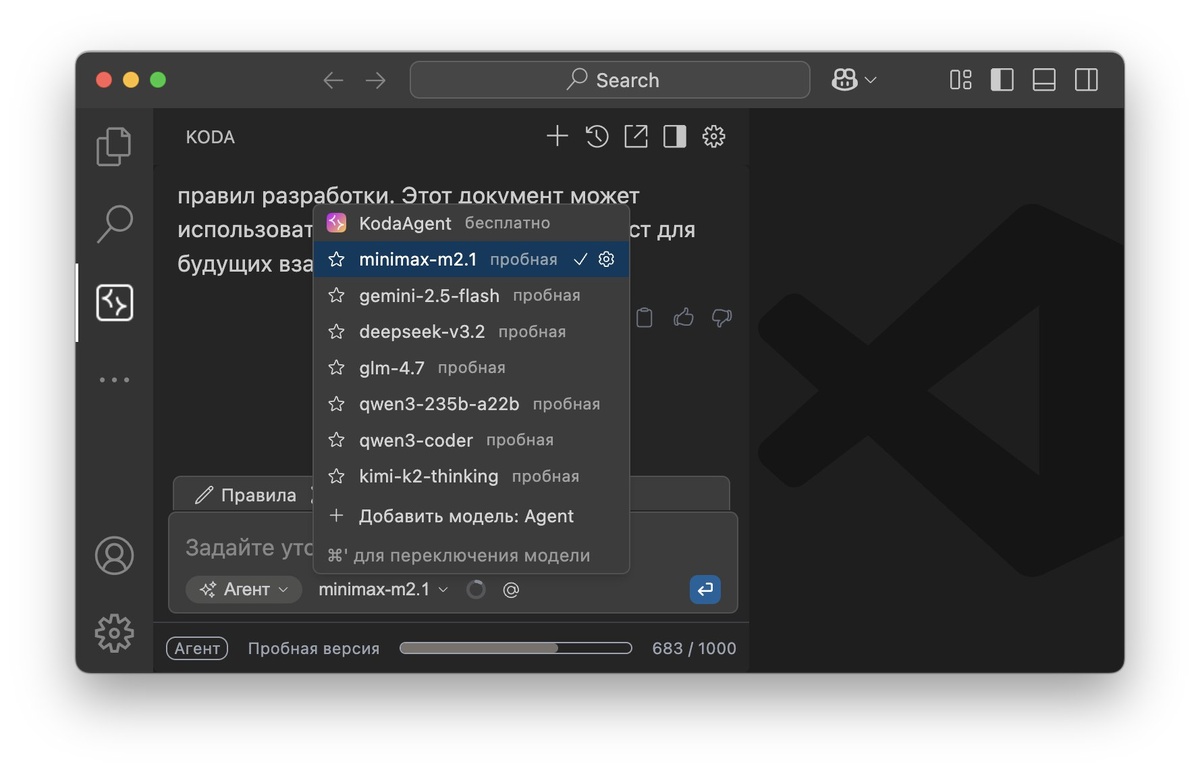This screenshot has width=1200, height=773.
Task: Click the 683 / 1000 usage counter
Action: pyautogui.click(x=694, y=648)
